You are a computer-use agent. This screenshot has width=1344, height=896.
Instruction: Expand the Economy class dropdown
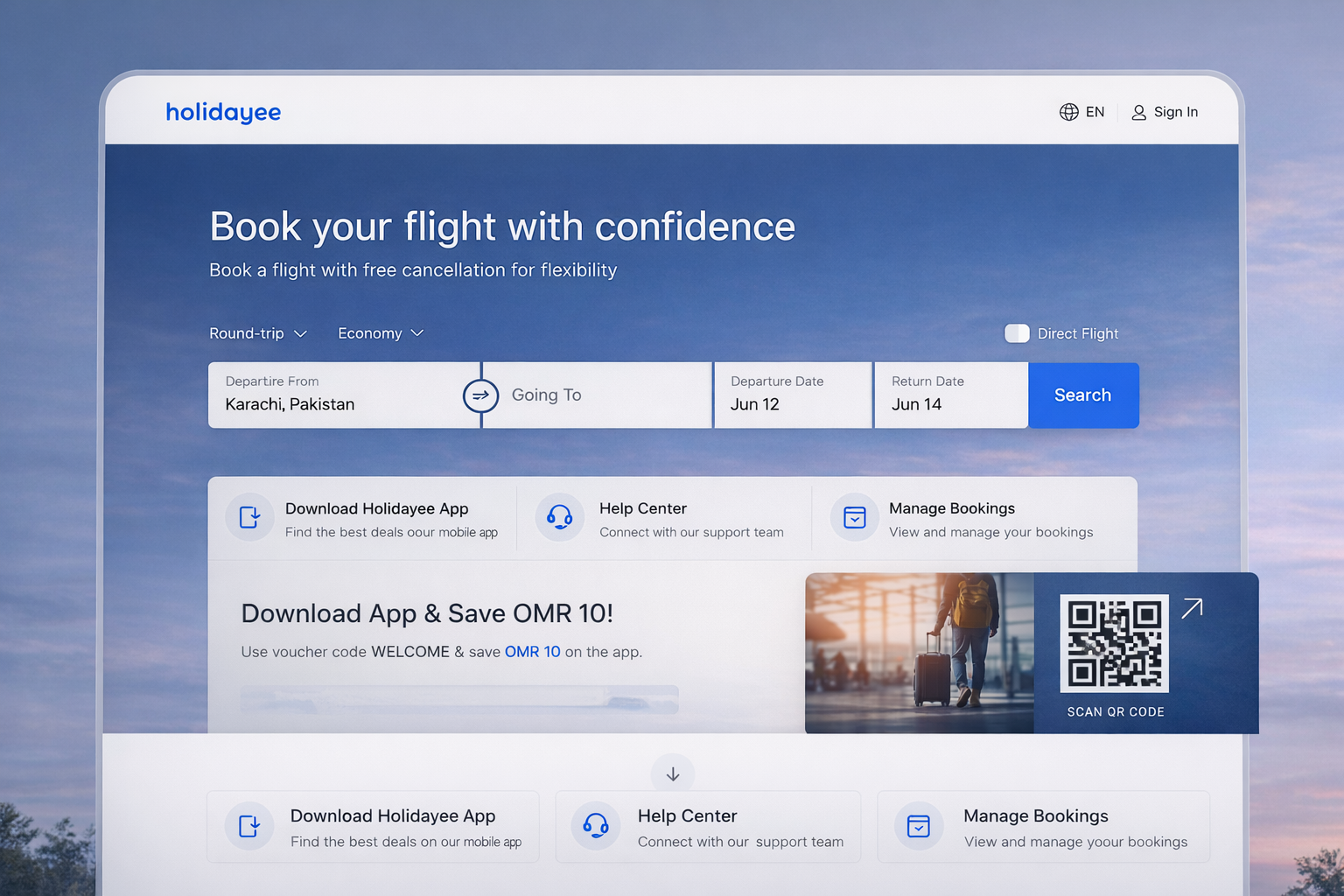point(381,333)
